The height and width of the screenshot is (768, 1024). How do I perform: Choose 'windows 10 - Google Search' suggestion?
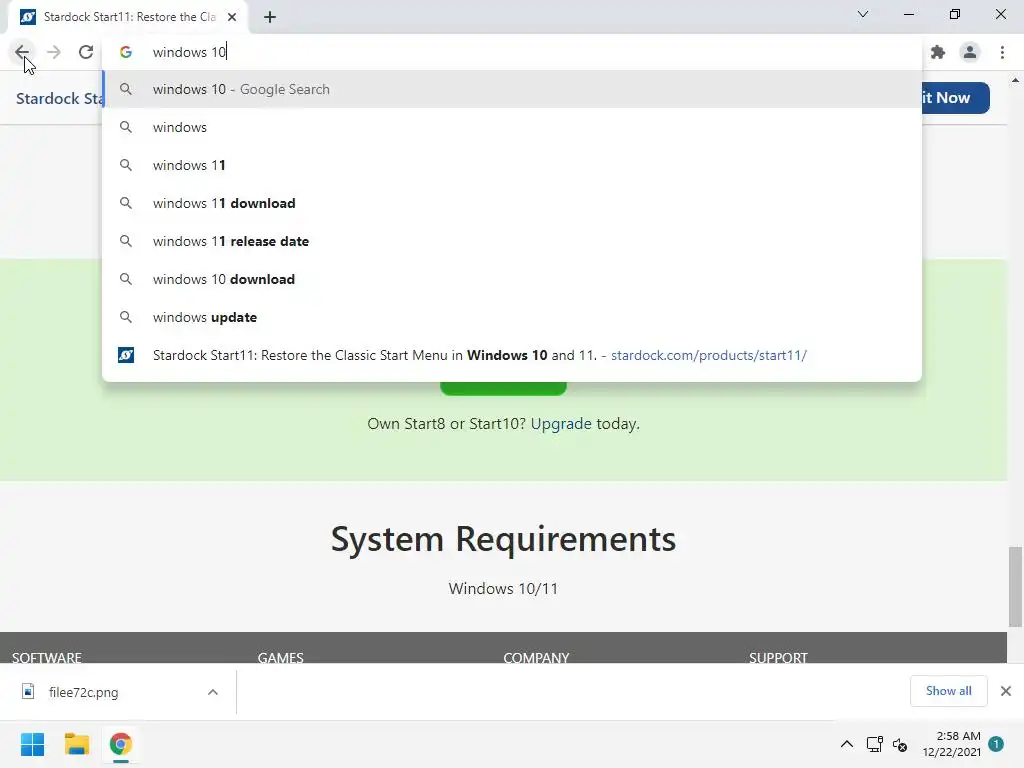tap(512, 89)
